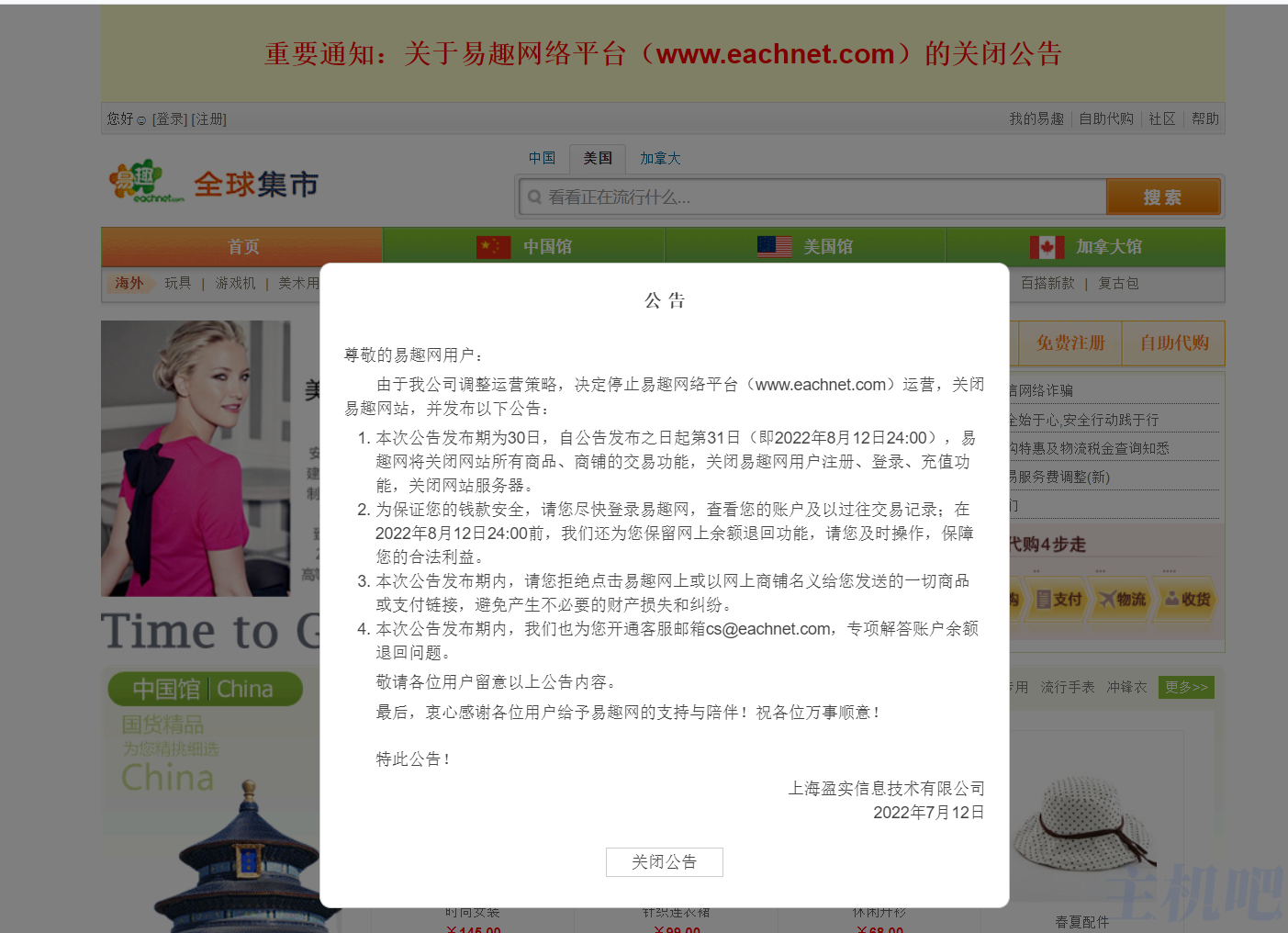
Task: Click the 自助代购 orange button
Action: coord(1174,343)
